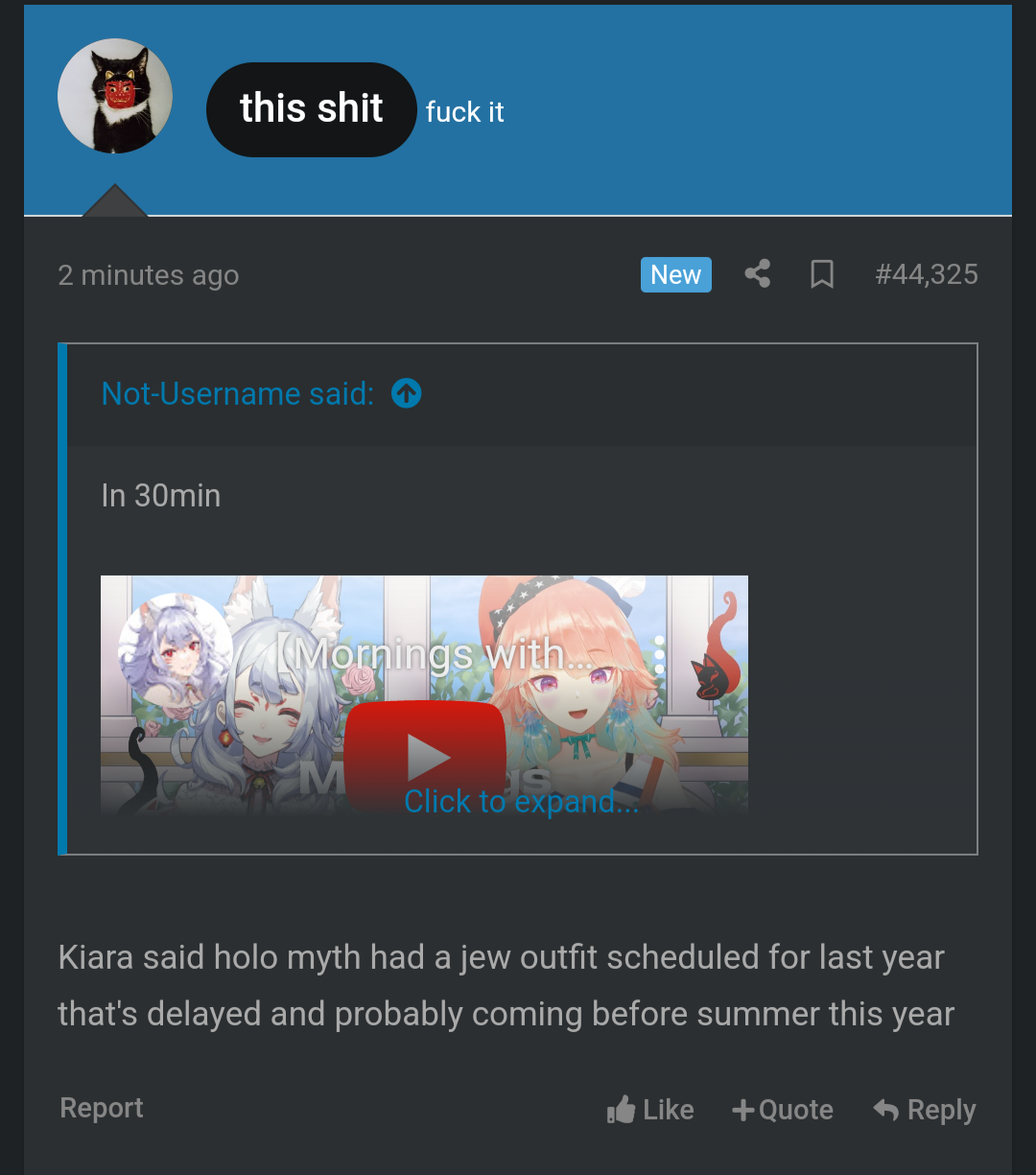Jump to quoted post via up-arrow icon

pos(407,393)
